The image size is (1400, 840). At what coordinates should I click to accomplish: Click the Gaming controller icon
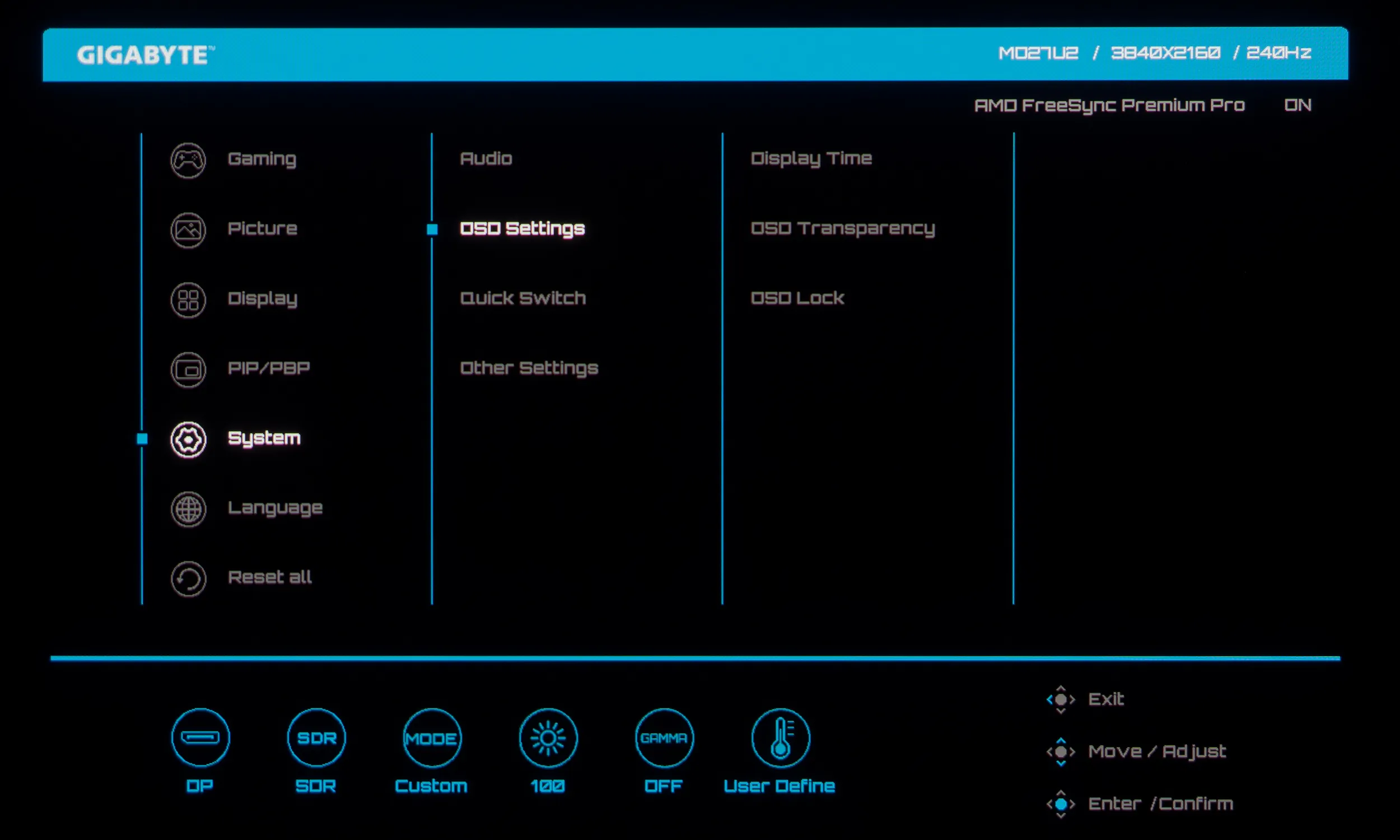tap(188, 160)
